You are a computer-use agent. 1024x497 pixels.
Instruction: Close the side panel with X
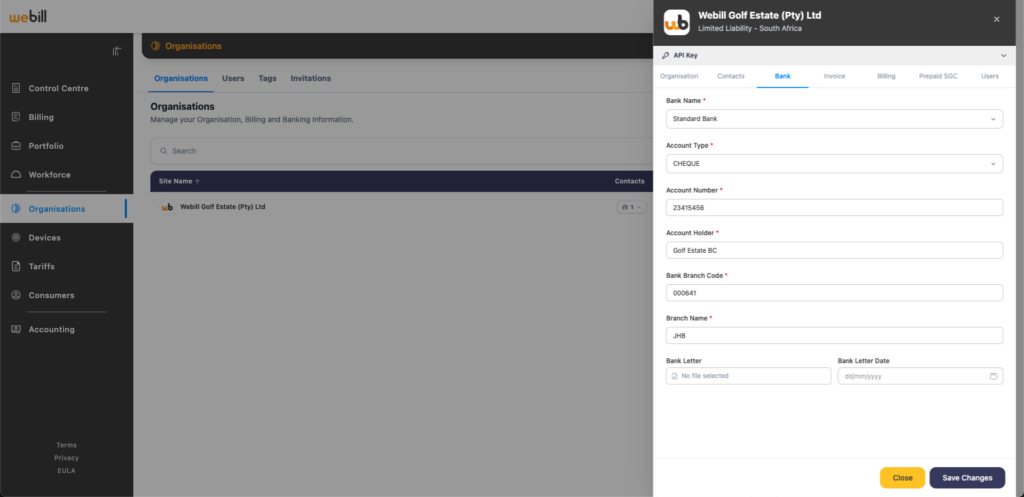pyautogui.click(x=997, y=20)
